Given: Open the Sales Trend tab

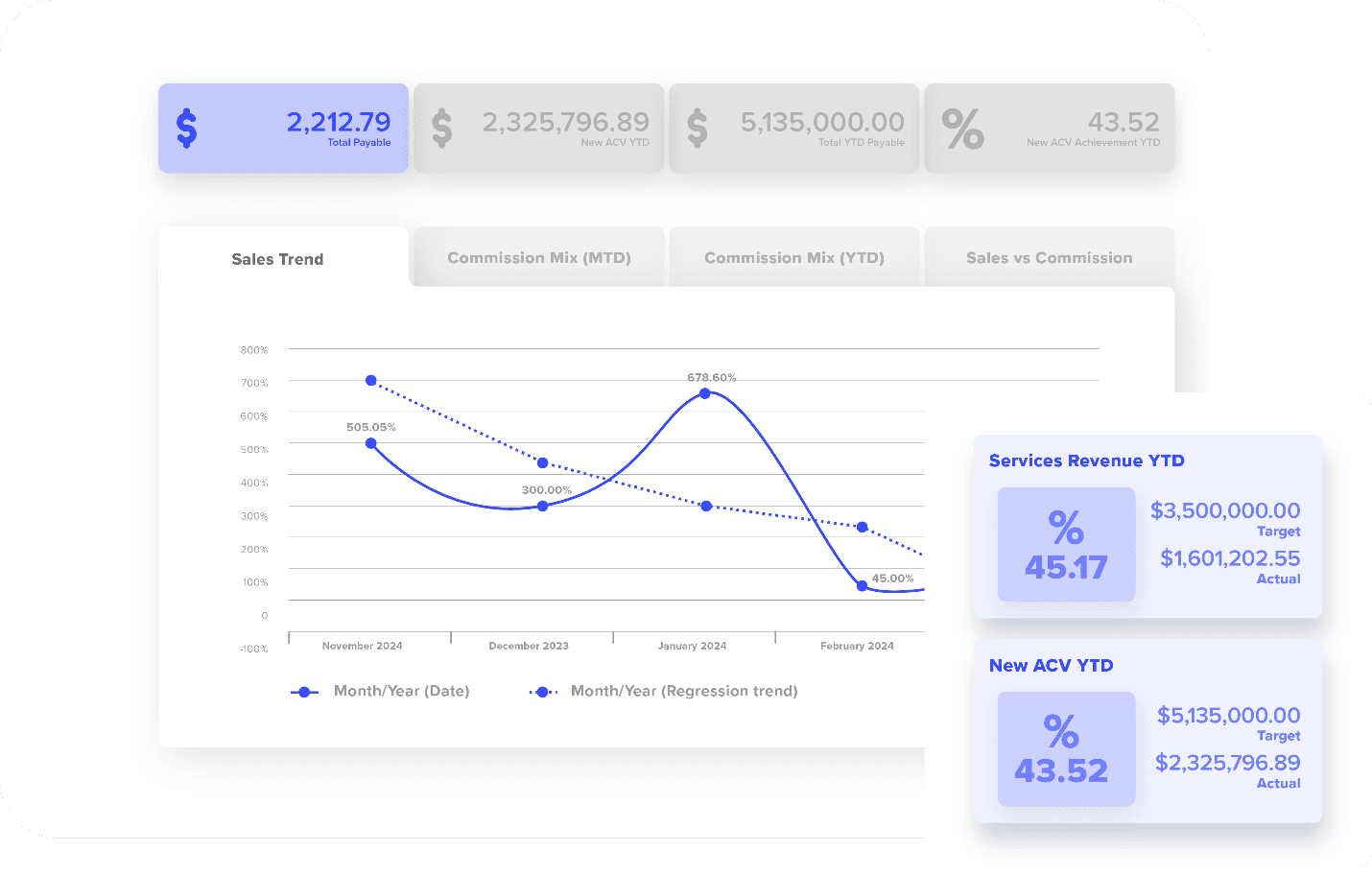Looking at the screenshot, I should (x=277, y=259).
